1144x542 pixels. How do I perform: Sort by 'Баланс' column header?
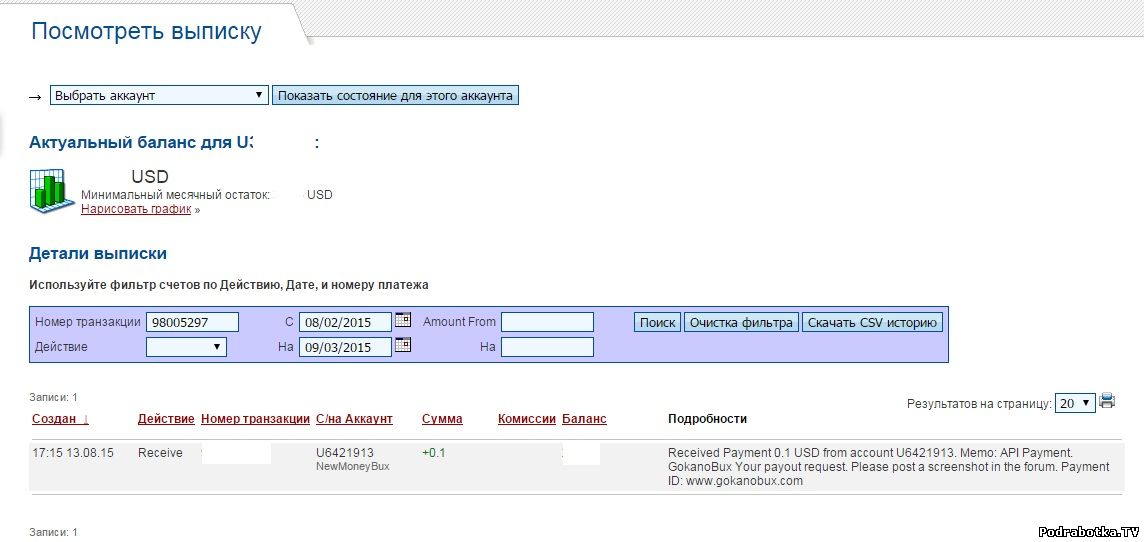[x=584, y=419]
